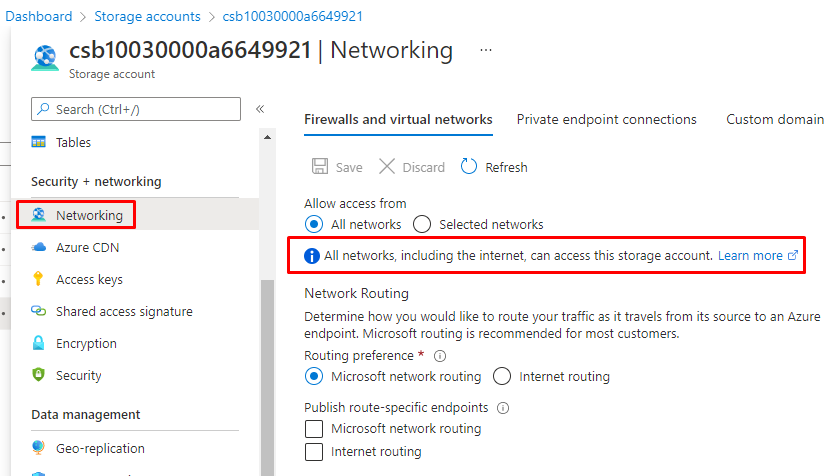
Task: Check Microsoft network routing endpoint checkbox
Action: pos(314,428)
